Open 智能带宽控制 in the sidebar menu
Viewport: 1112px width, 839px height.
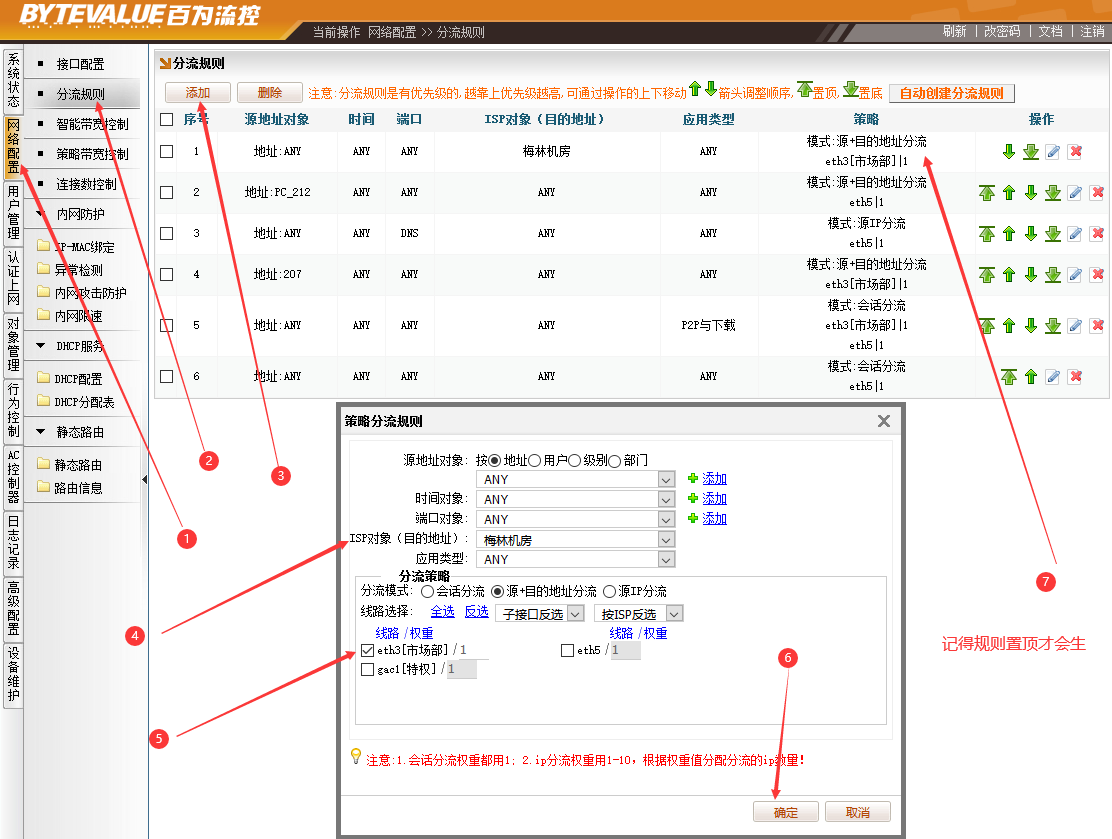92,125
